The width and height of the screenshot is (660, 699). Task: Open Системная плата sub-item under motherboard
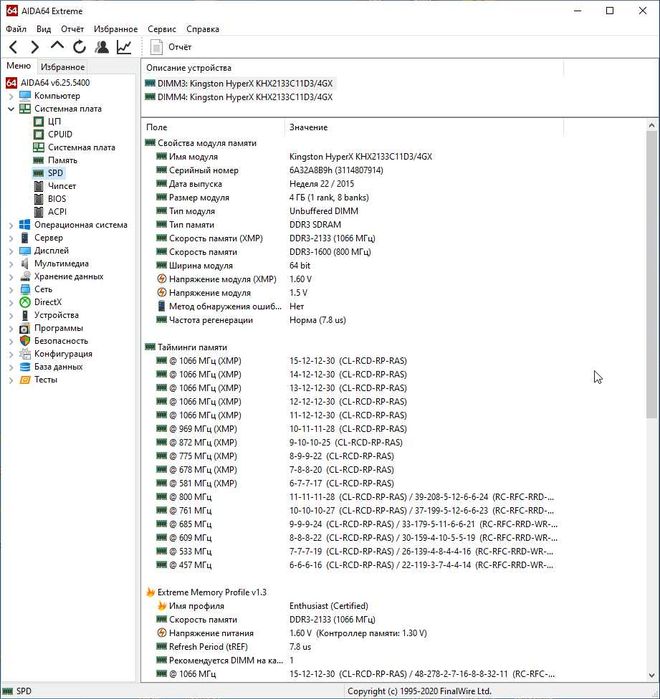(82, 147)
